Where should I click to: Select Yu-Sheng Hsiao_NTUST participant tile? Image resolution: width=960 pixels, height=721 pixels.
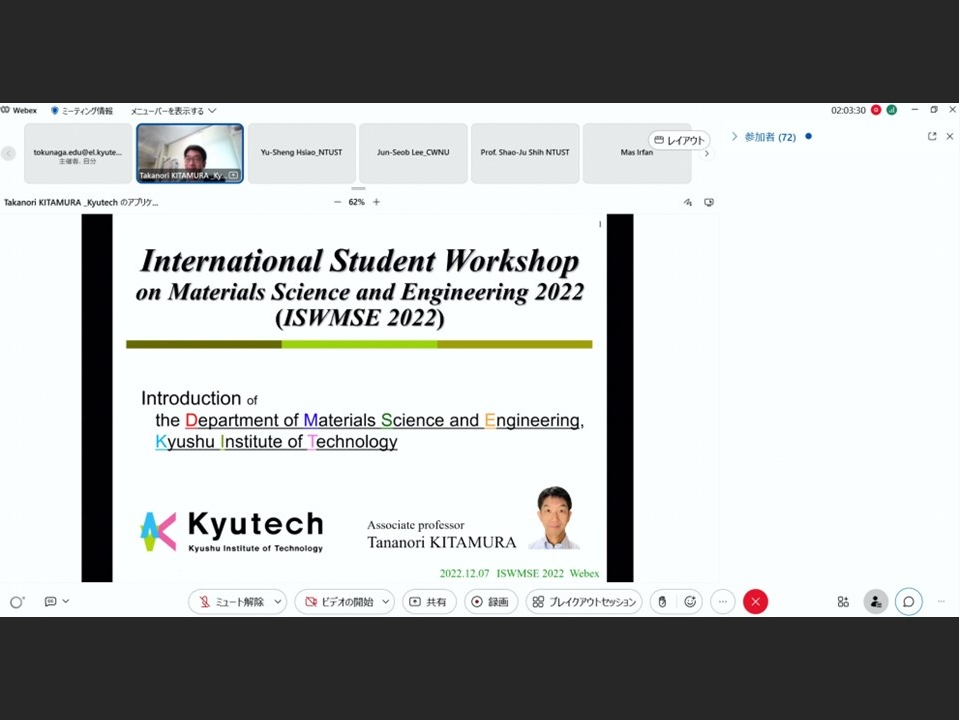(302, 153)
